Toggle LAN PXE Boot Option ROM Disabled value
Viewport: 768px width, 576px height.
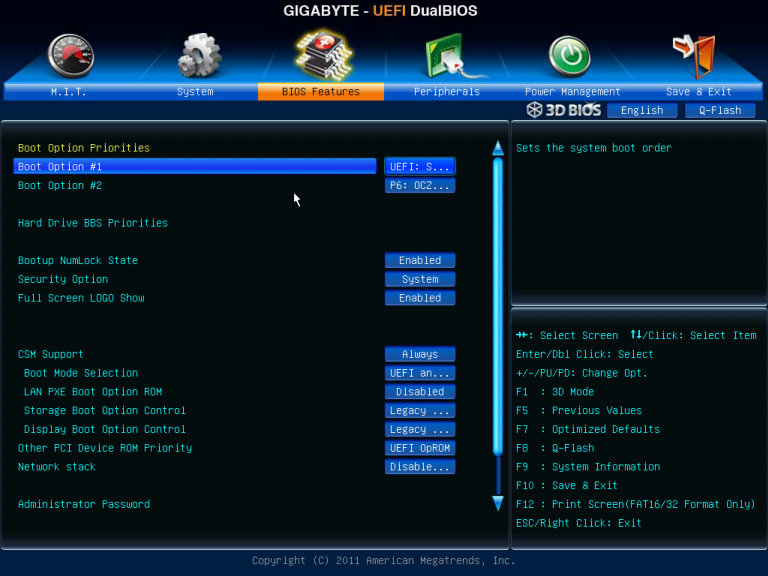coord(420,392)
